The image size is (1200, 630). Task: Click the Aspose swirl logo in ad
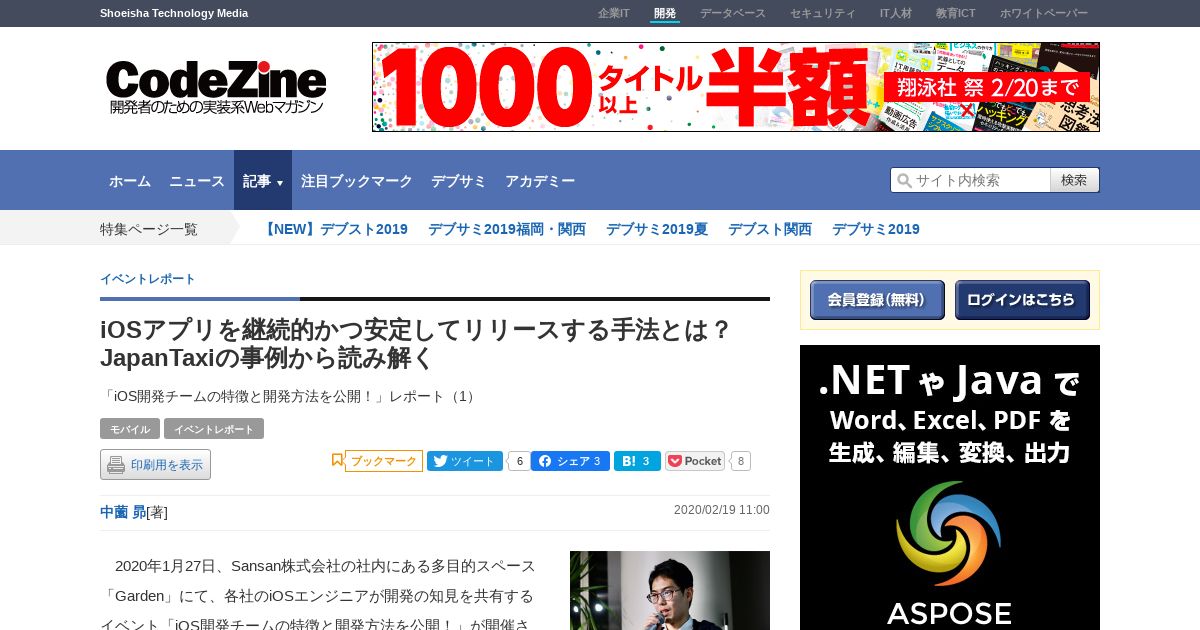(x=949, y=535)
